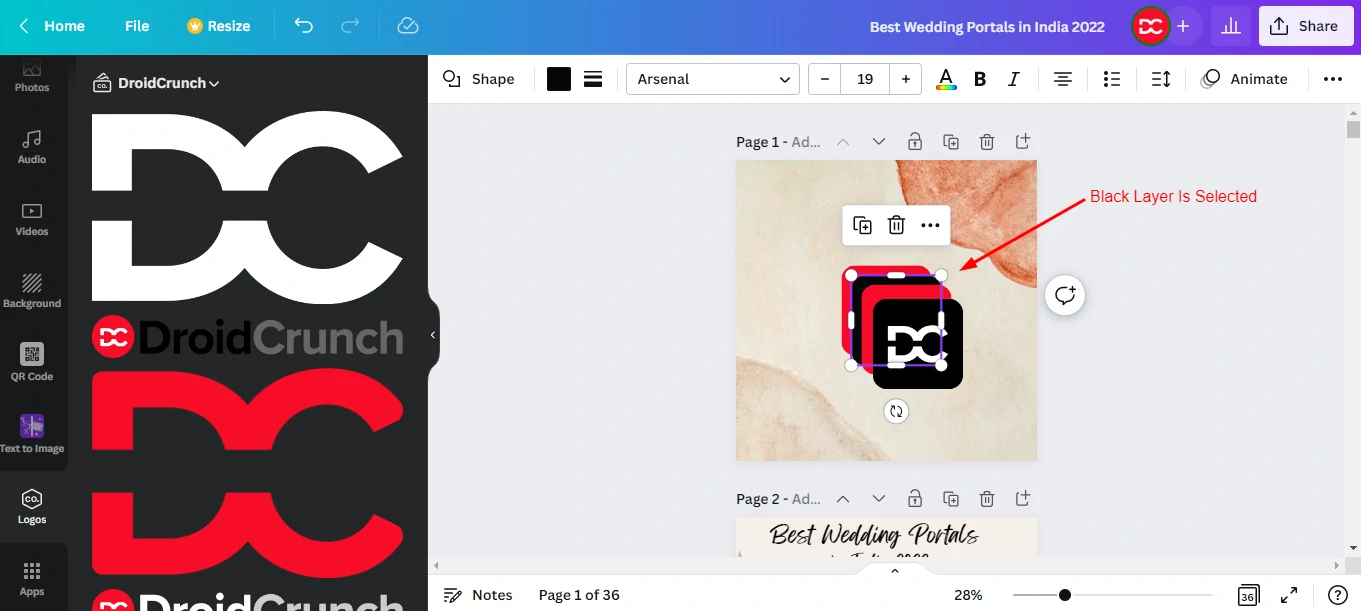
Task: Move Page 1 down with chevron
Action: tap(878, 142)
